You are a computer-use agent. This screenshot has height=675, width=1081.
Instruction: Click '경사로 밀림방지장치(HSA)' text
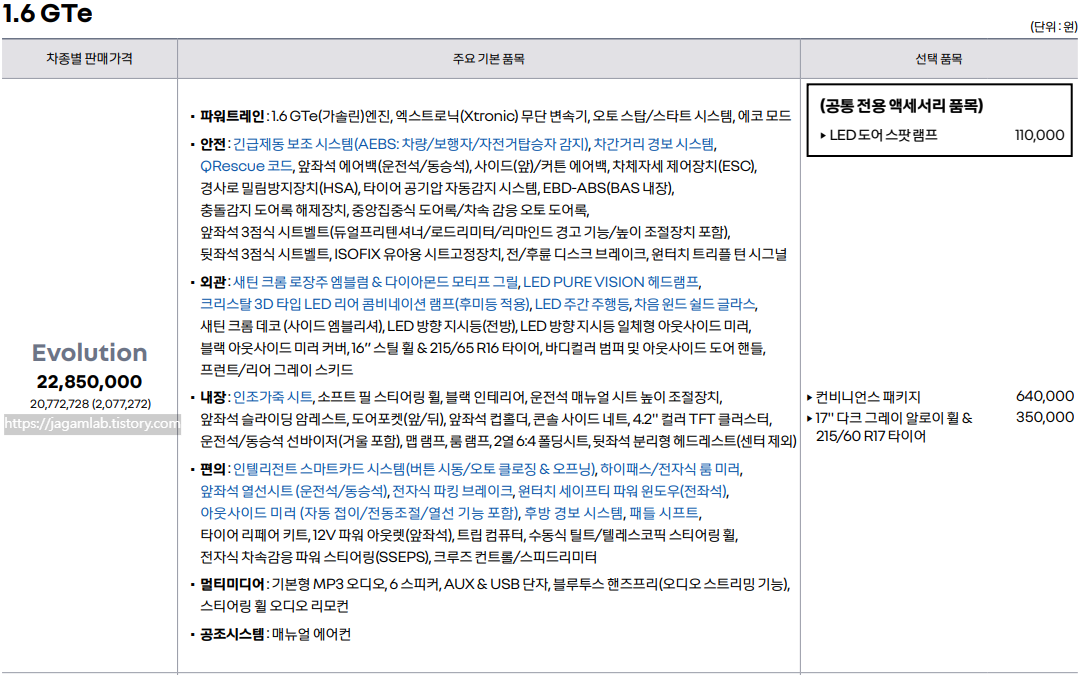point(279,188)
